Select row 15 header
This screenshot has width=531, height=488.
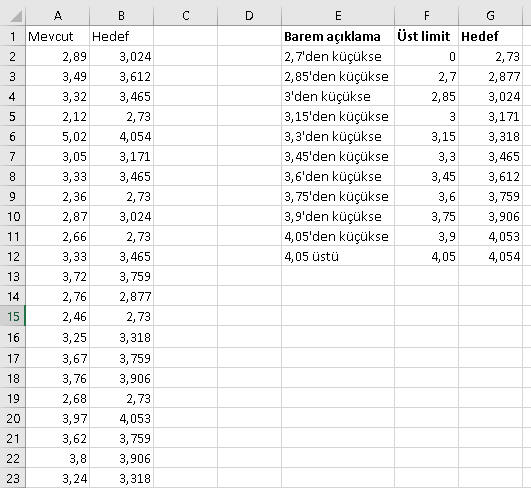pyautogui.click(x=13, y=316)
